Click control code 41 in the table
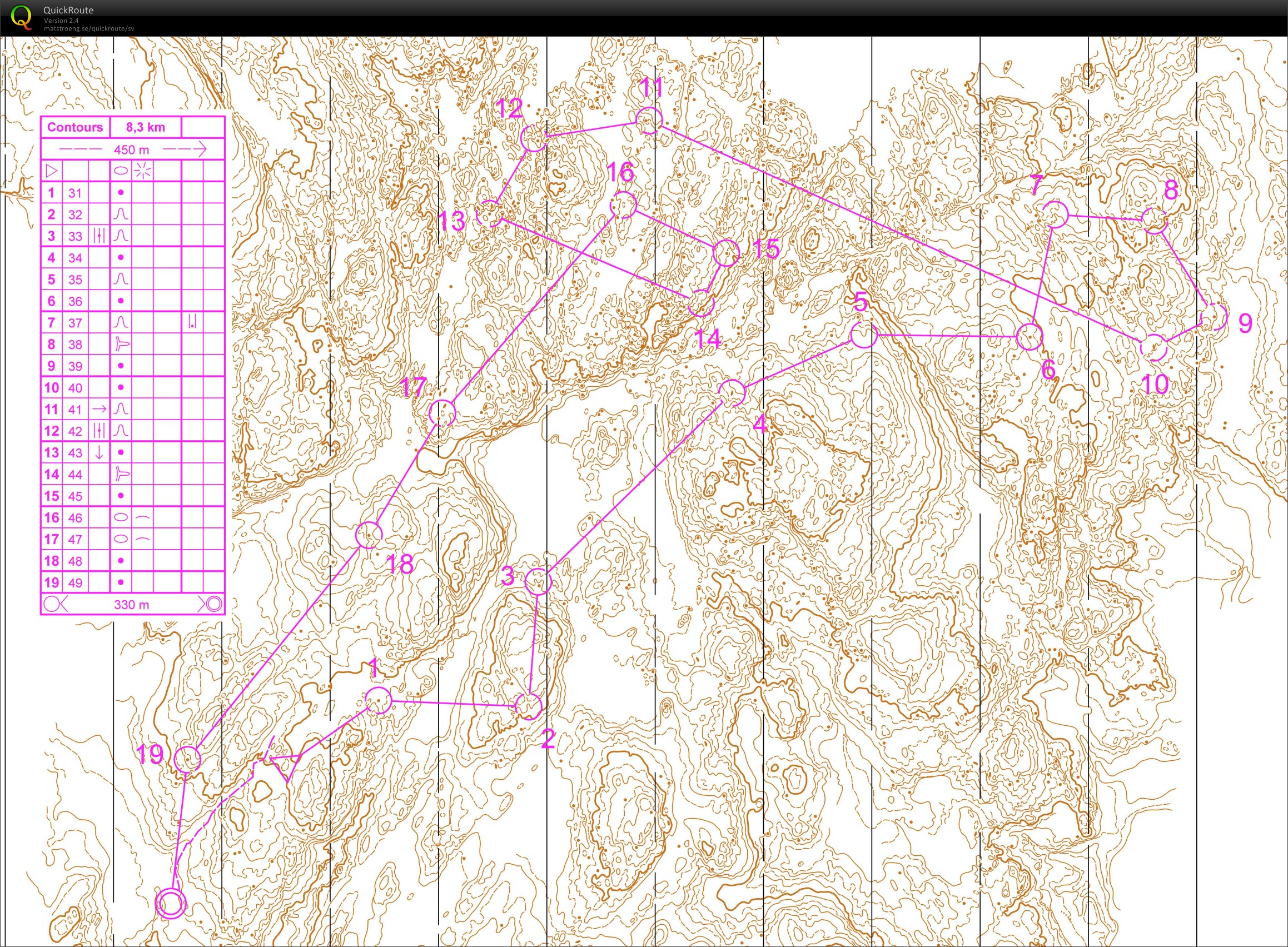Viewport: 1288px width, 947px height. coord(75,409)
